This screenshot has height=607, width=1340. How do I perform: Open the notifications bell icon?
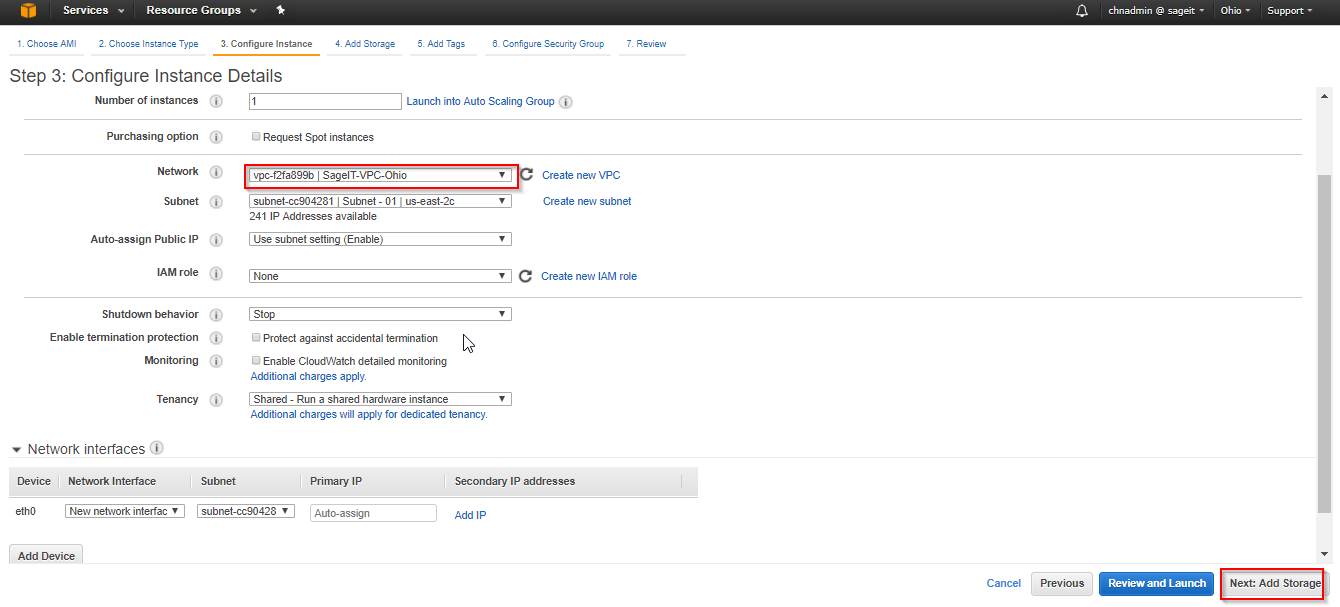pos(1081,11)
